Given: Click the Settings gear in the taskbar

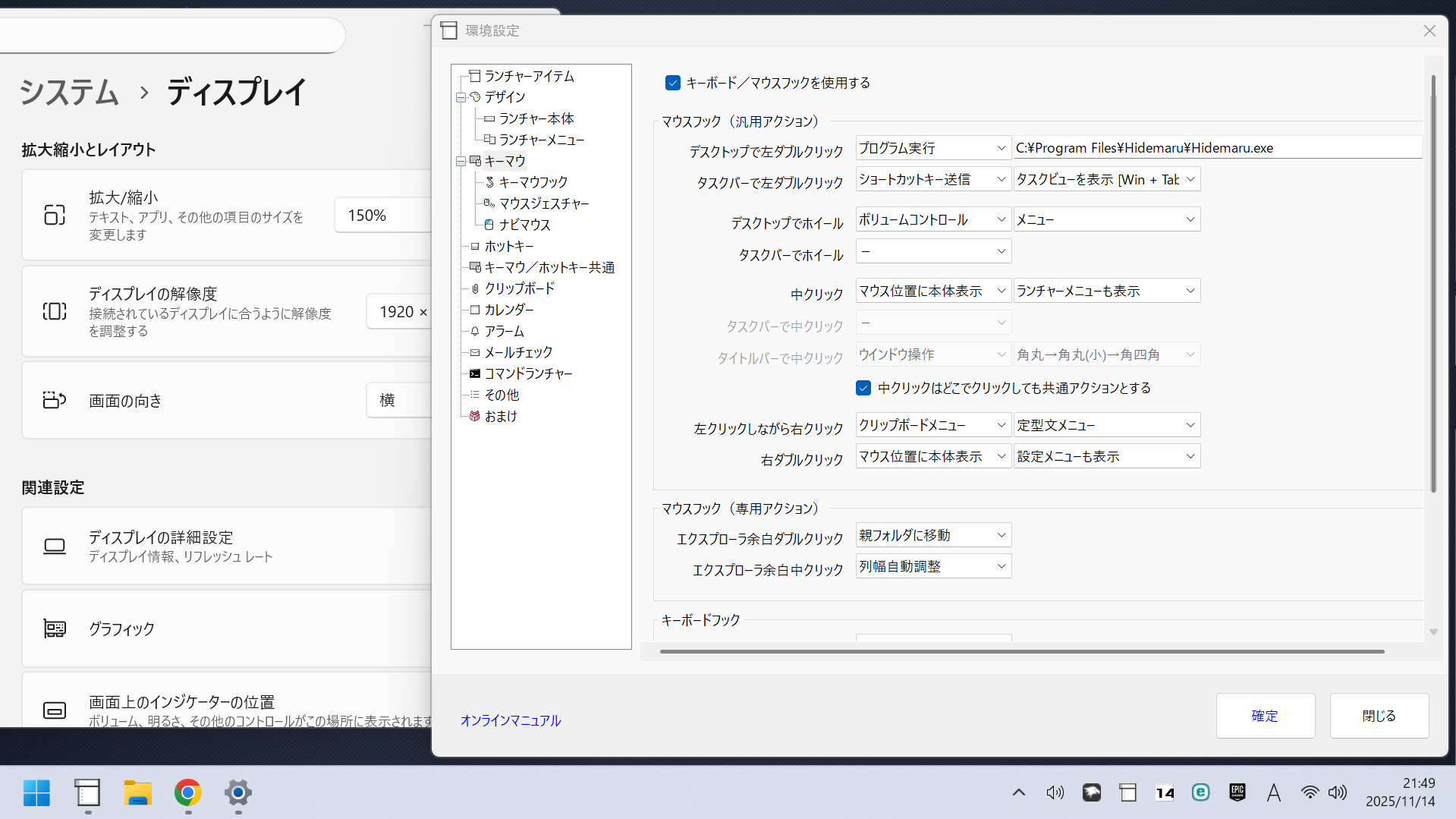Looking at the screenshot, I should pyautogui.click(x=237, y=793).
